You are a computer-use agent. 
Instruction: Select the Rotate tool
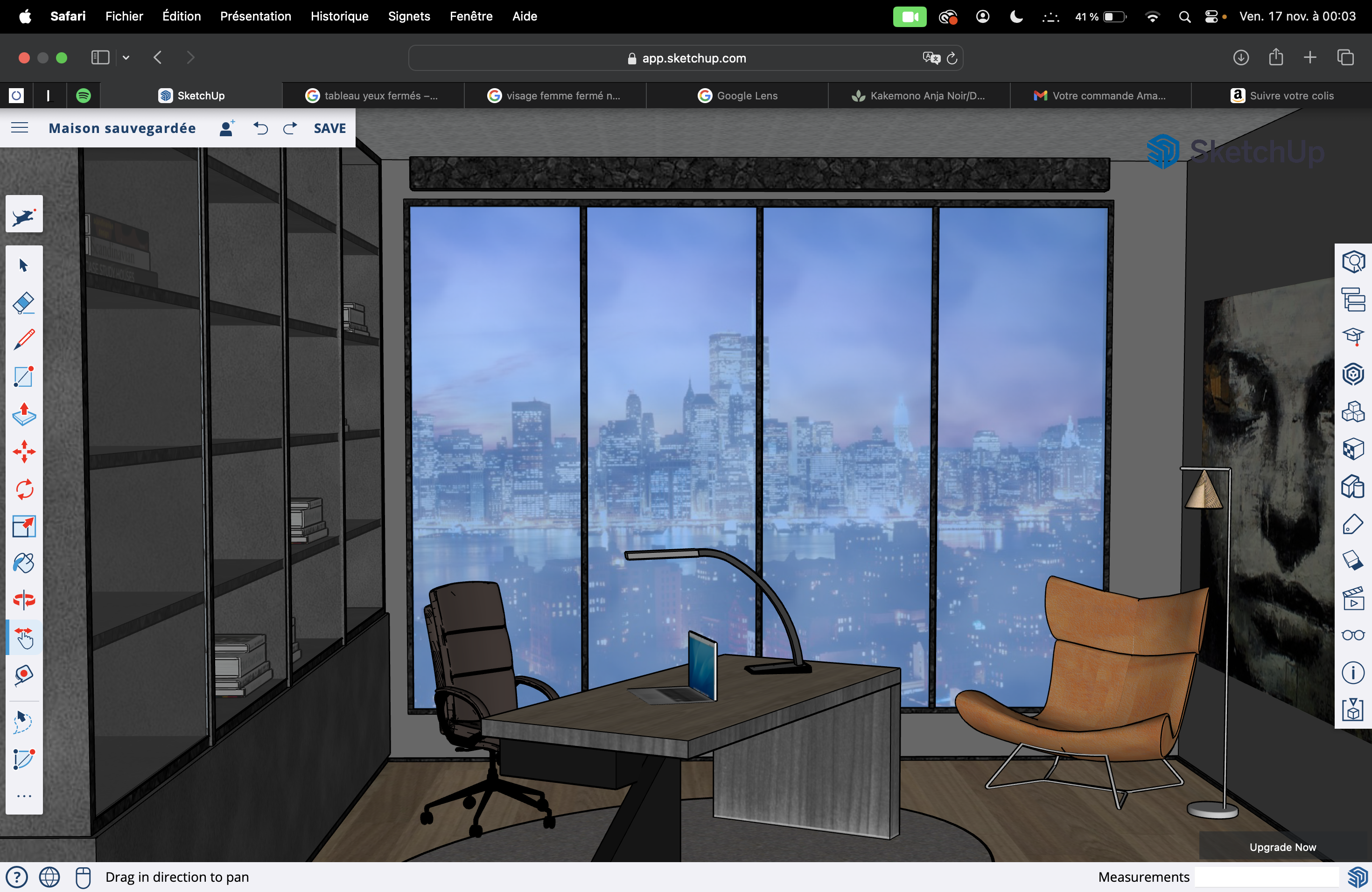point(24,489)
